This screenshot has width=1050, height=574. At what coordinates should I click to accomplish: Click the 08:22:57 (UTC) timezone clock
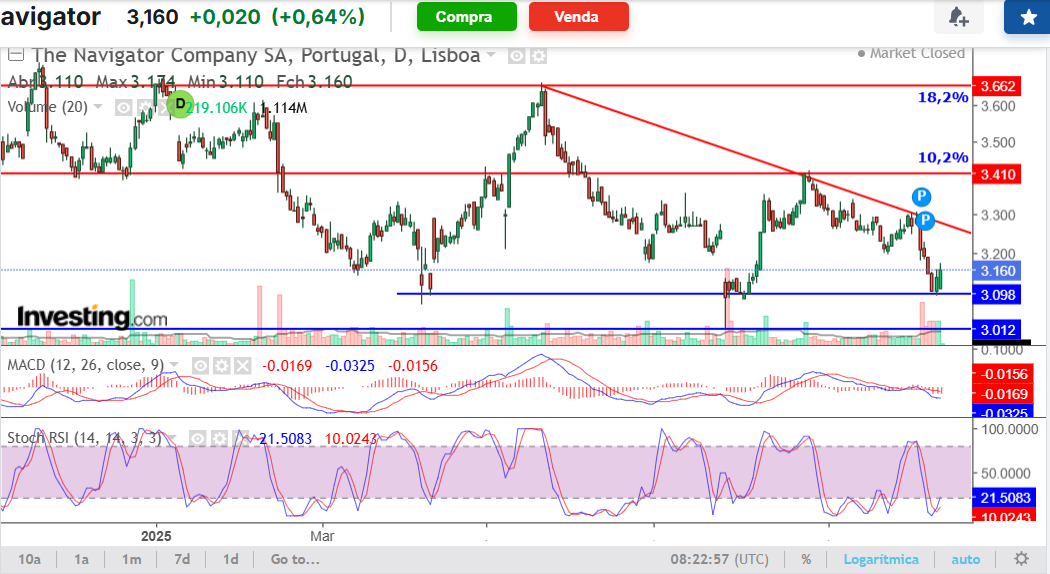coord(720,559)
